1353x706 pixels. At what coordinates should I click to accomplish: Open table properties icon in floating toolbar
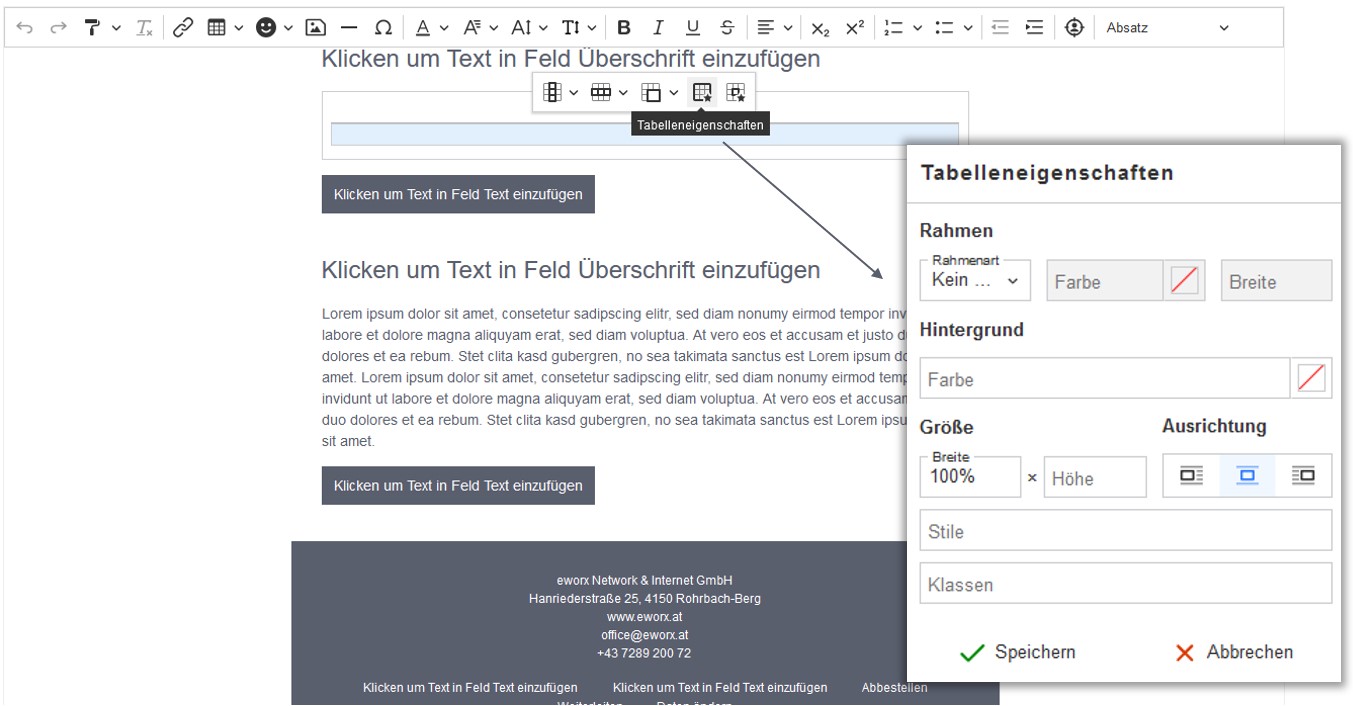pos(702,93)
